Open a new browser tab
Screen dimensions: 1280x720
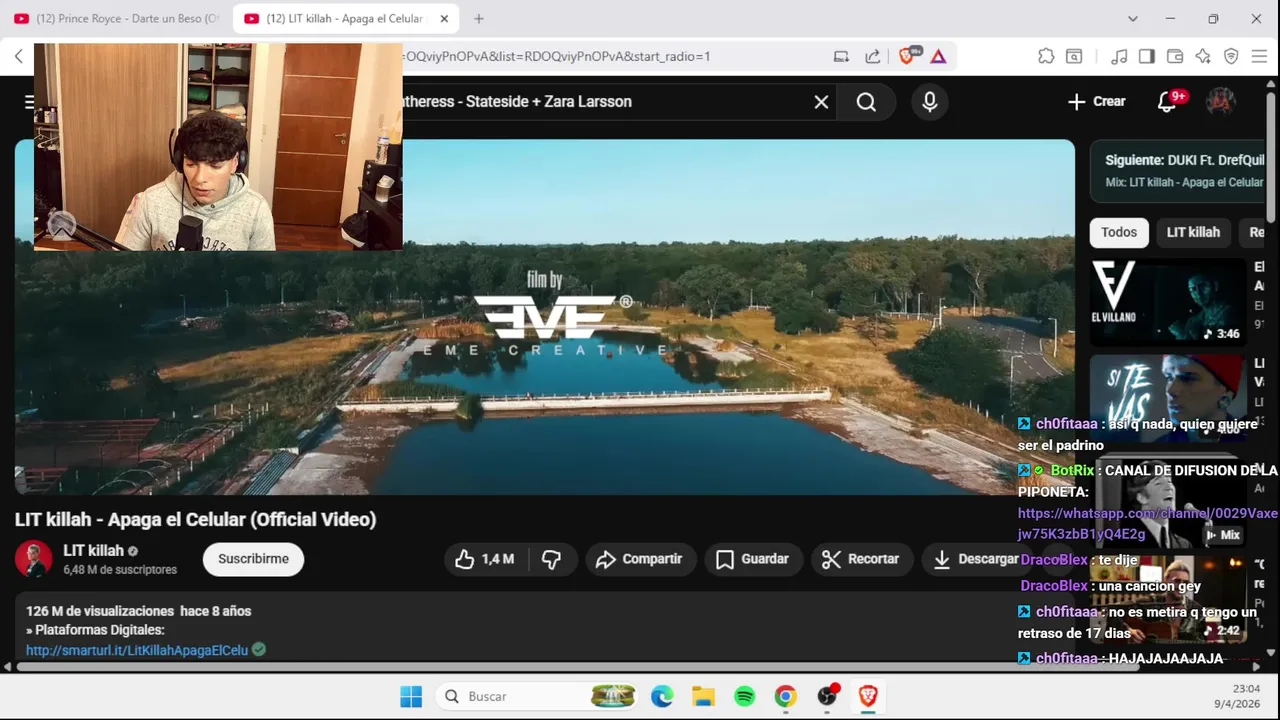click(x=479, y=19)
